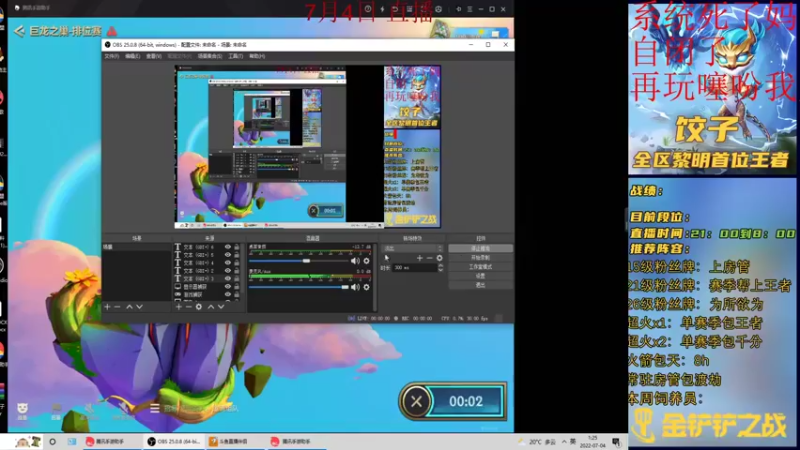Move source down arrow in Sources panel
The width and height of the screenshot is (800, 450).
tap(221, 307)
